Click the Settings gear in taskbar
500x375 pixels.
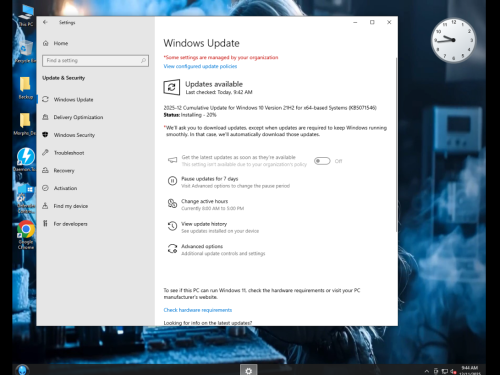coord(249,370)
